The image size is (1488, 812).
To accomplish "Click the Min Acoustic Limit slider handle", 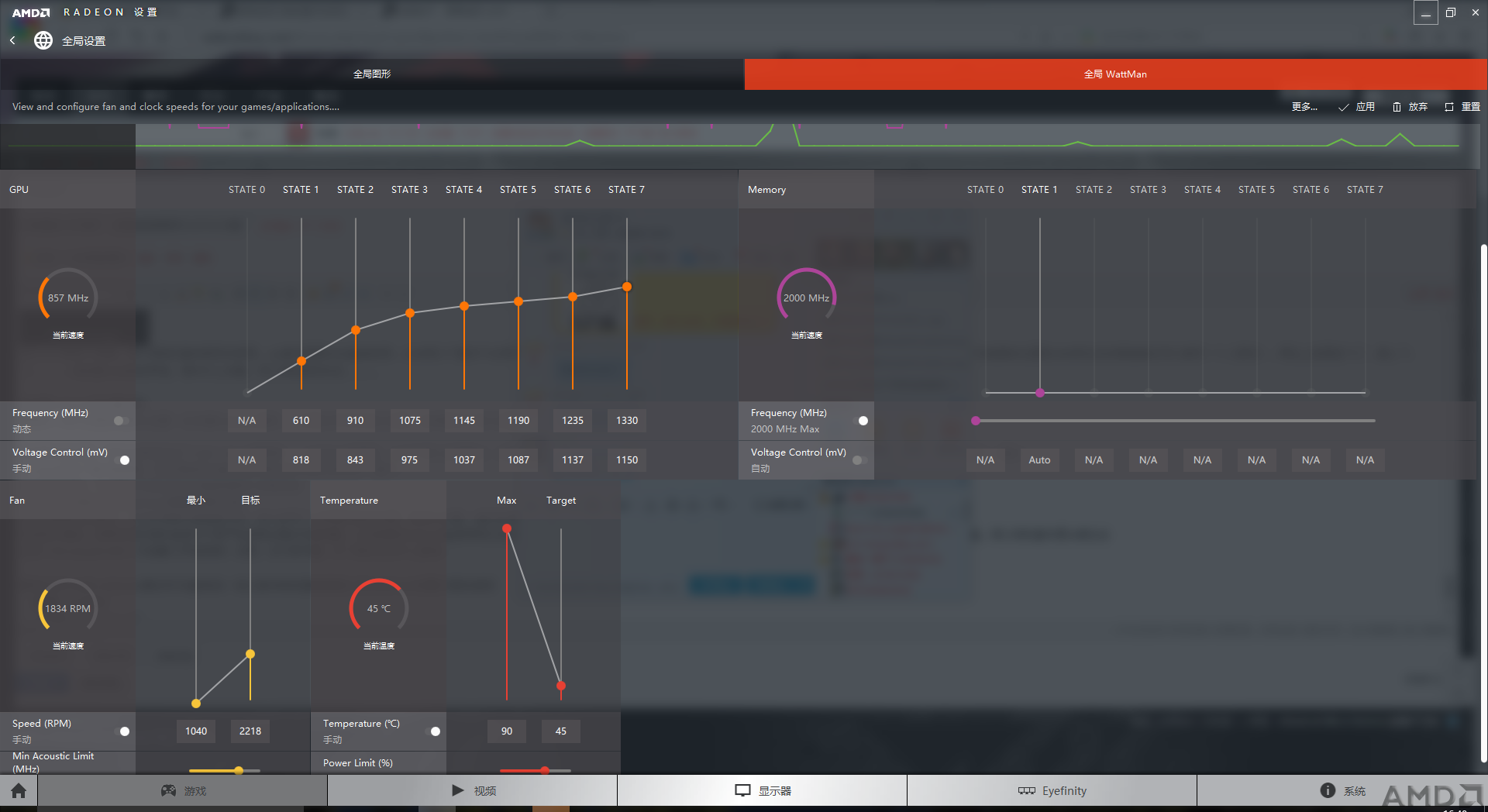I will [239, 770].
